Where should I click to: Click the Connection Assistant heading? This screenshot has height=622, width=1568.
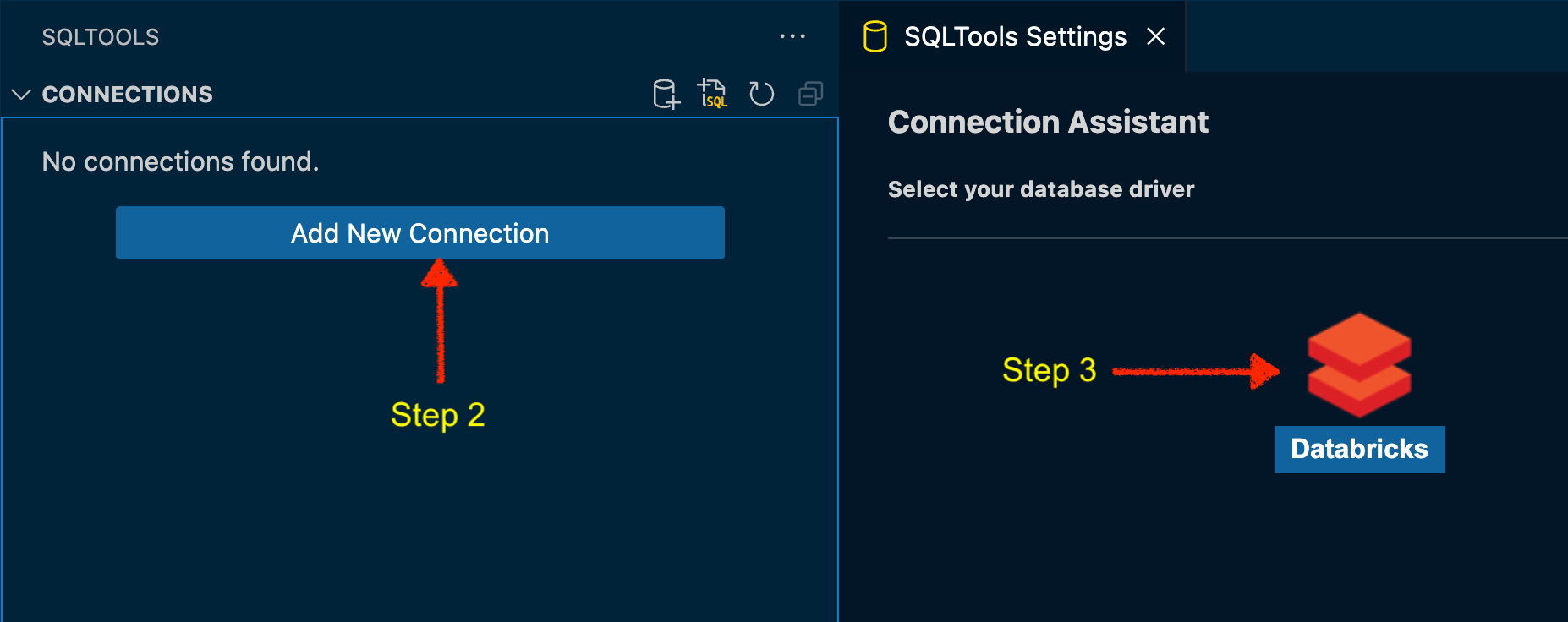click(1048, 122)
